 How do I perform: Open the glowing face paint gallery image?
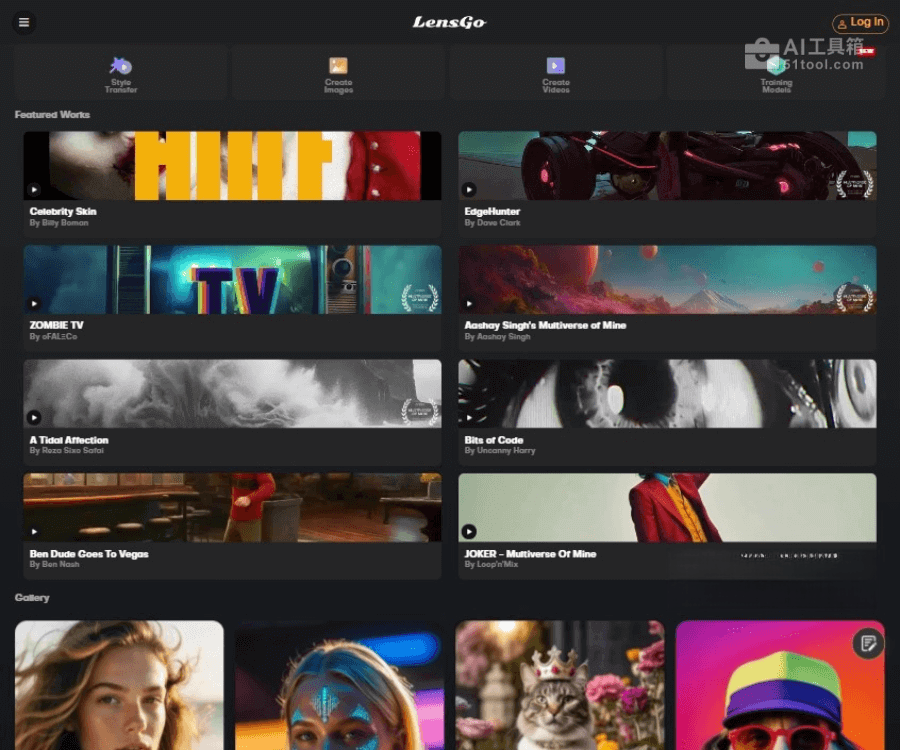[x=339, y=685]
